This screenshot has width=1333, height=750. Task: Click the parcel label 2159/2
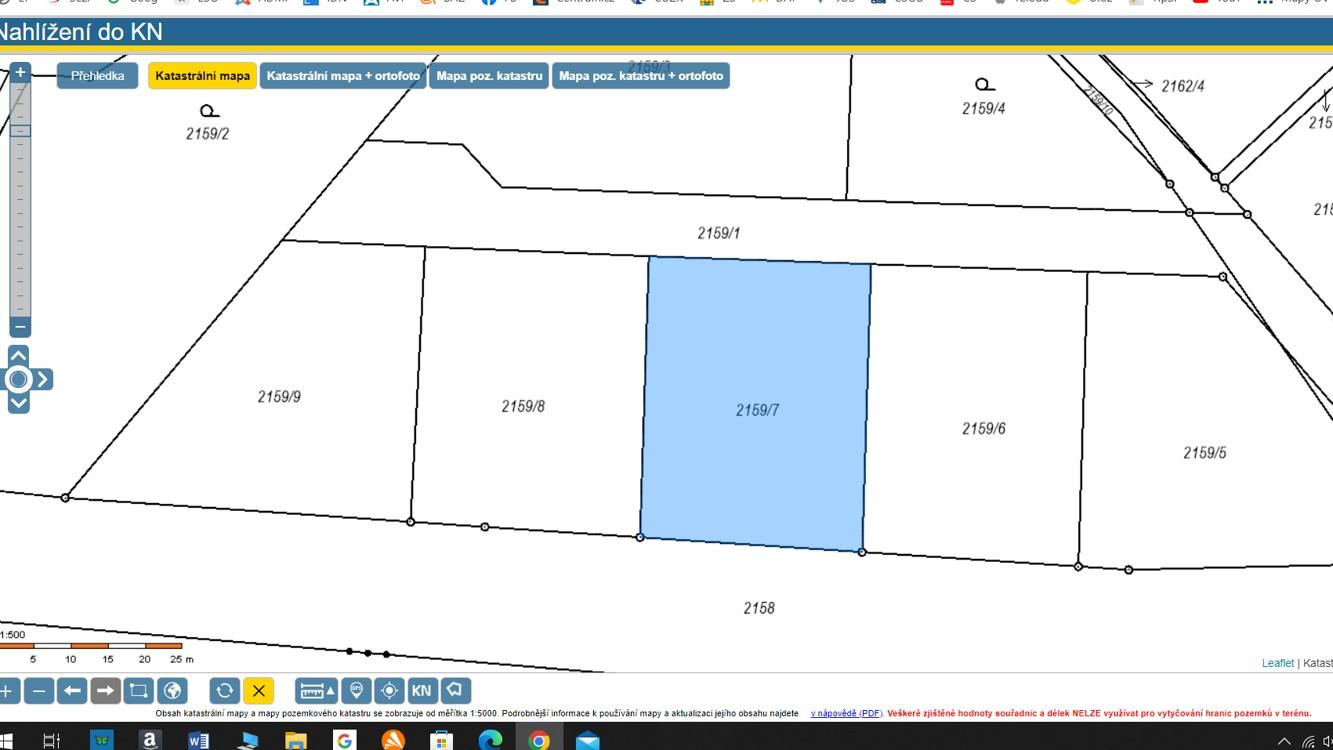tap(207, 133)
